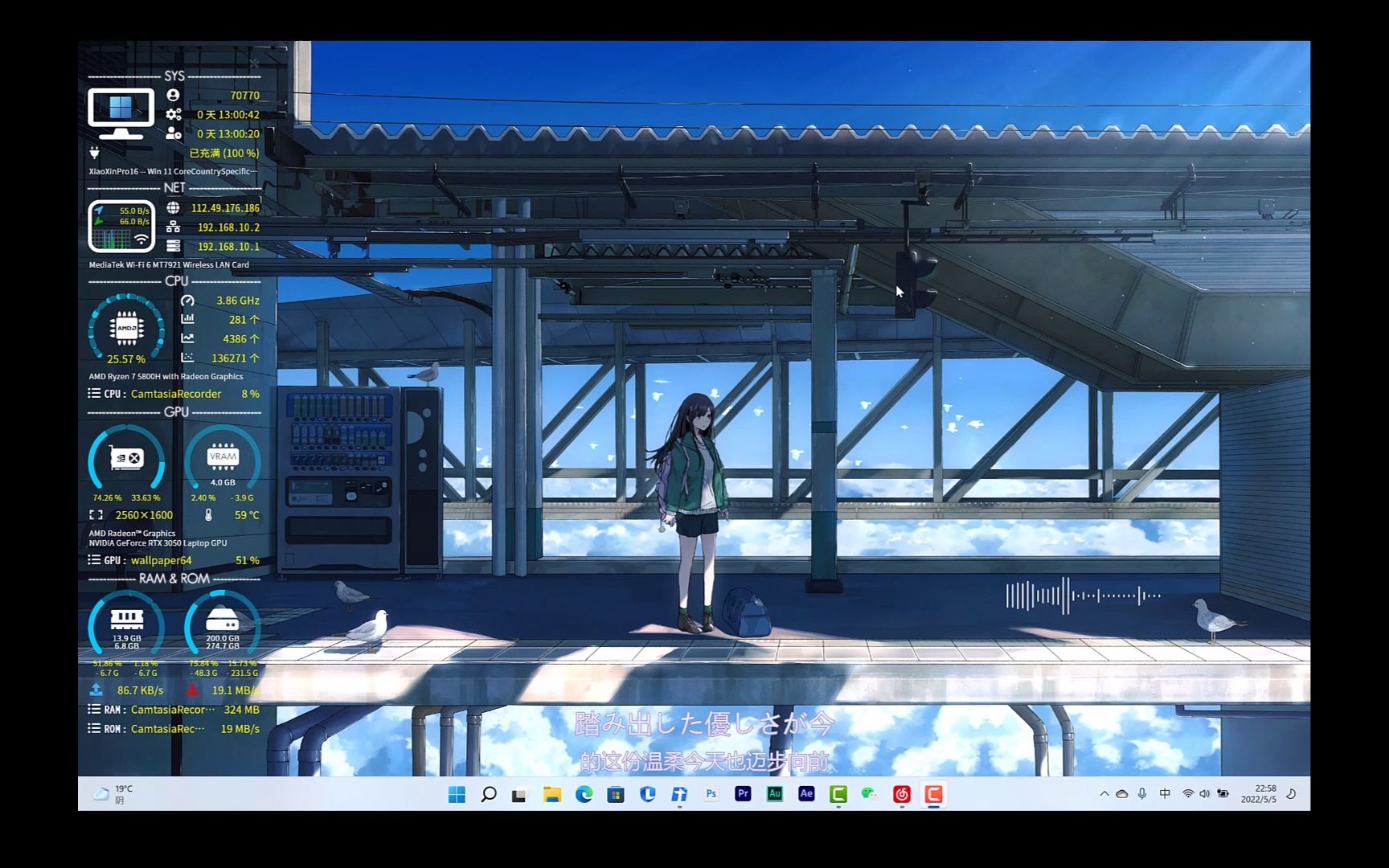Open Microsoft Store from the taskbar

(x=616, y=795)
